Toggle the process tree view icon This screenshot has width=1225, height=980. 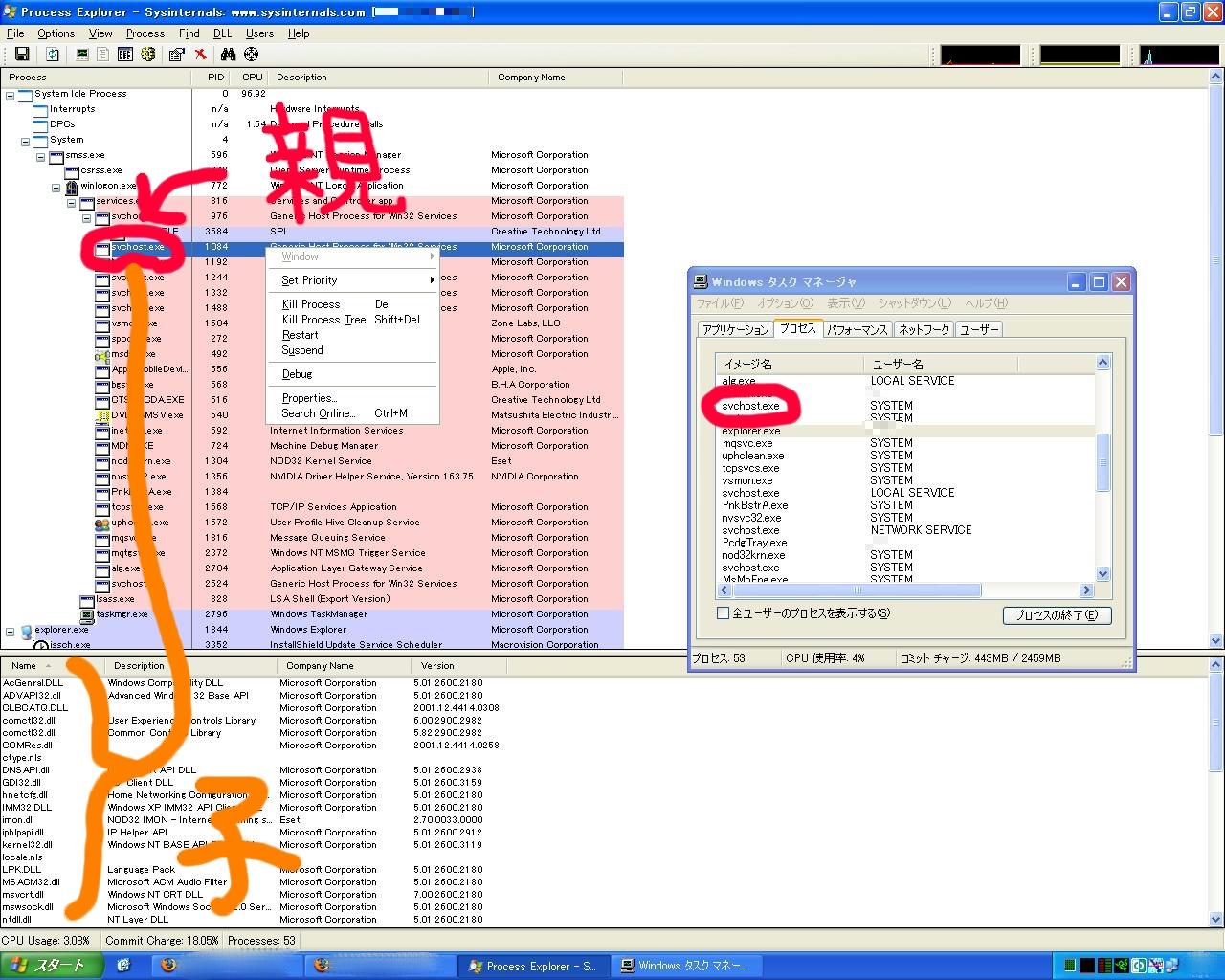click(x=103, y=55)
